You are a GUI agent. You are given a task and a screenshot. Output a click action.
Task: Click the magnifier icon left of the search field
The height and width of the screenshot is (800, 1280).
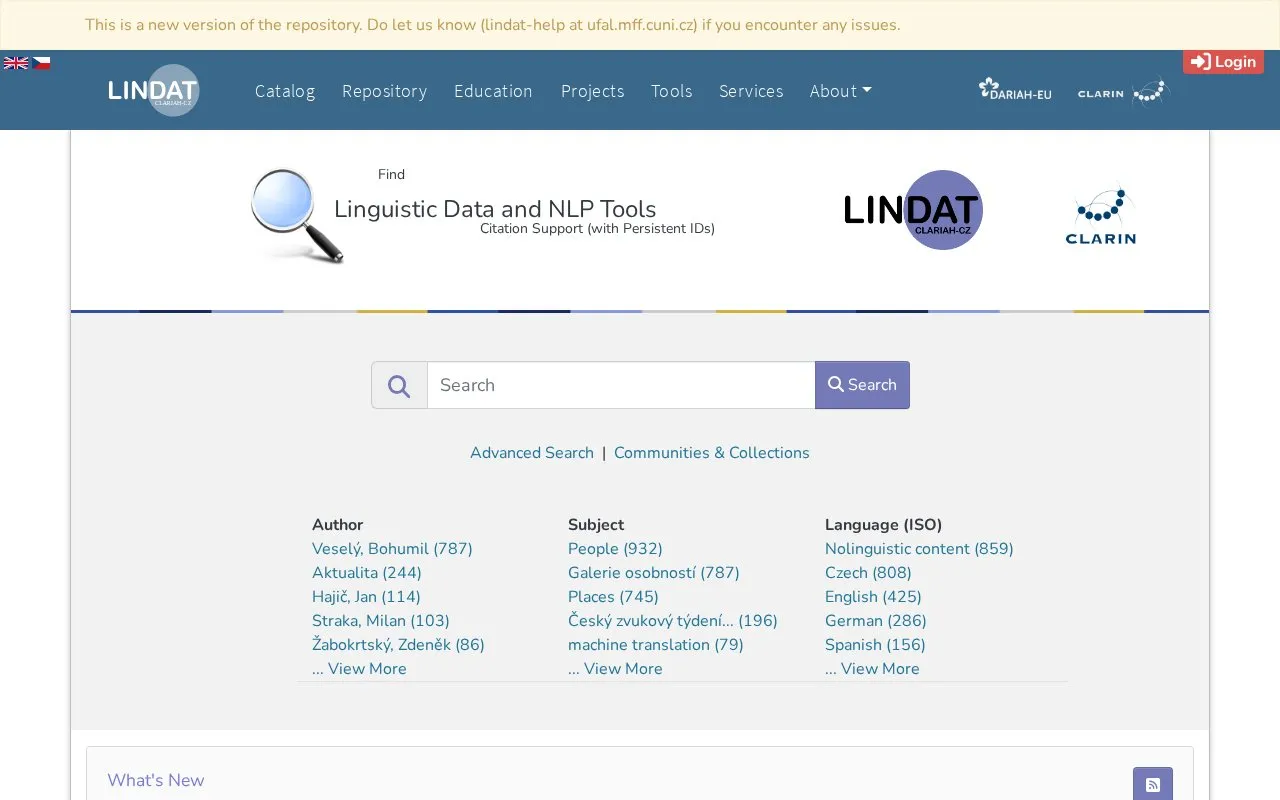[x=399, y=385]
